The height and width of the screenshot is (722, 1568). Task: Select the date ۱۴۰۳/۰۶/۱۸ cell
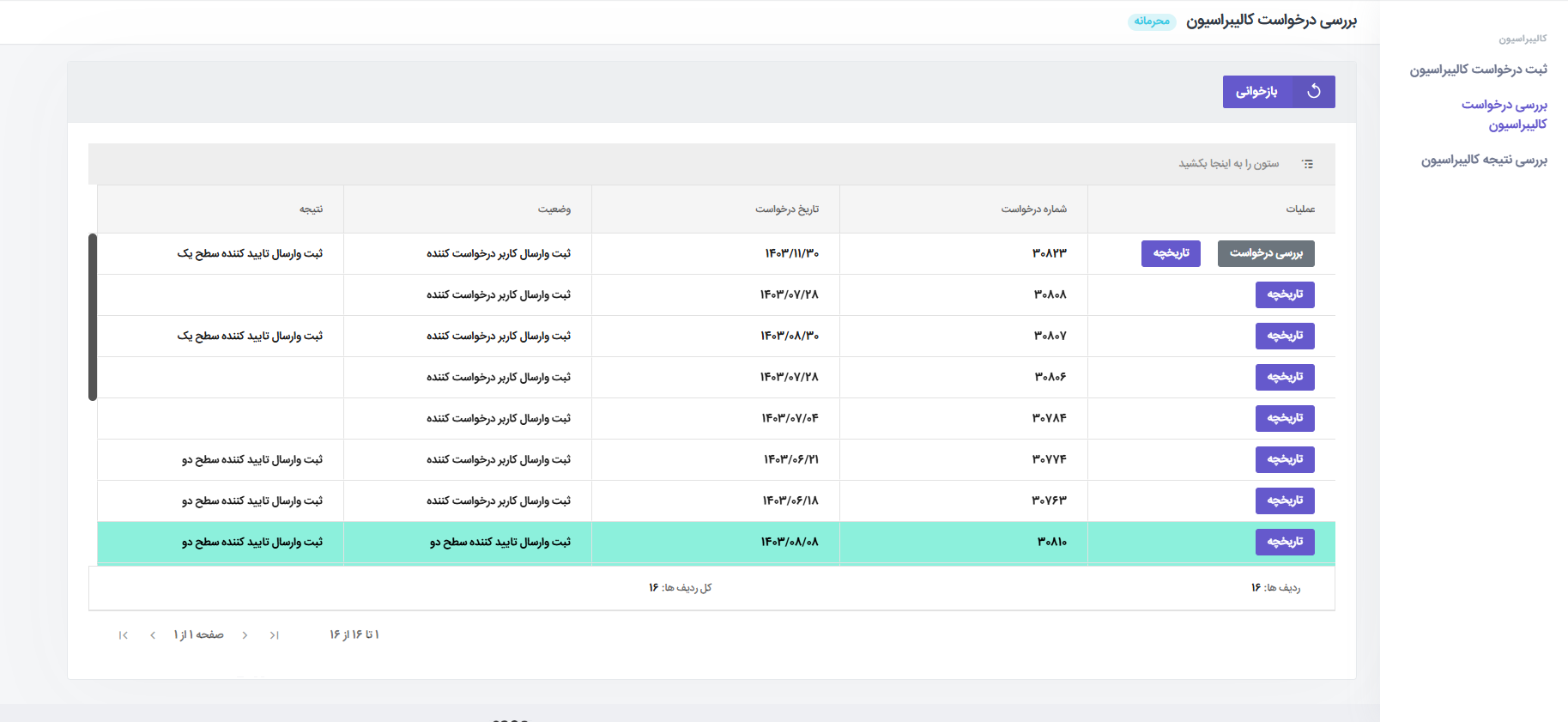[716, 501]
